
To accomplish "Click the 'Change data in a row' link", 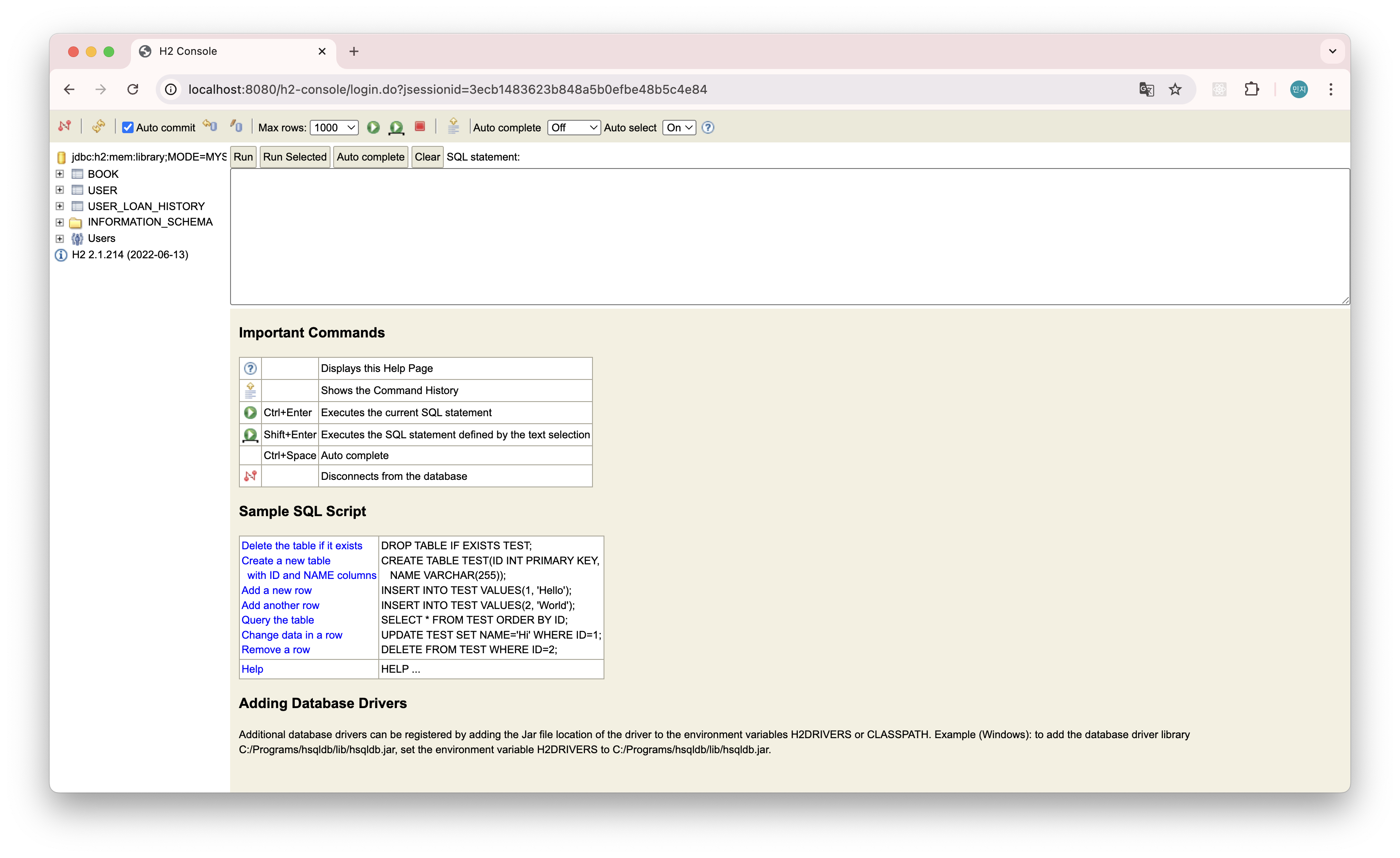I will point(292,635).
